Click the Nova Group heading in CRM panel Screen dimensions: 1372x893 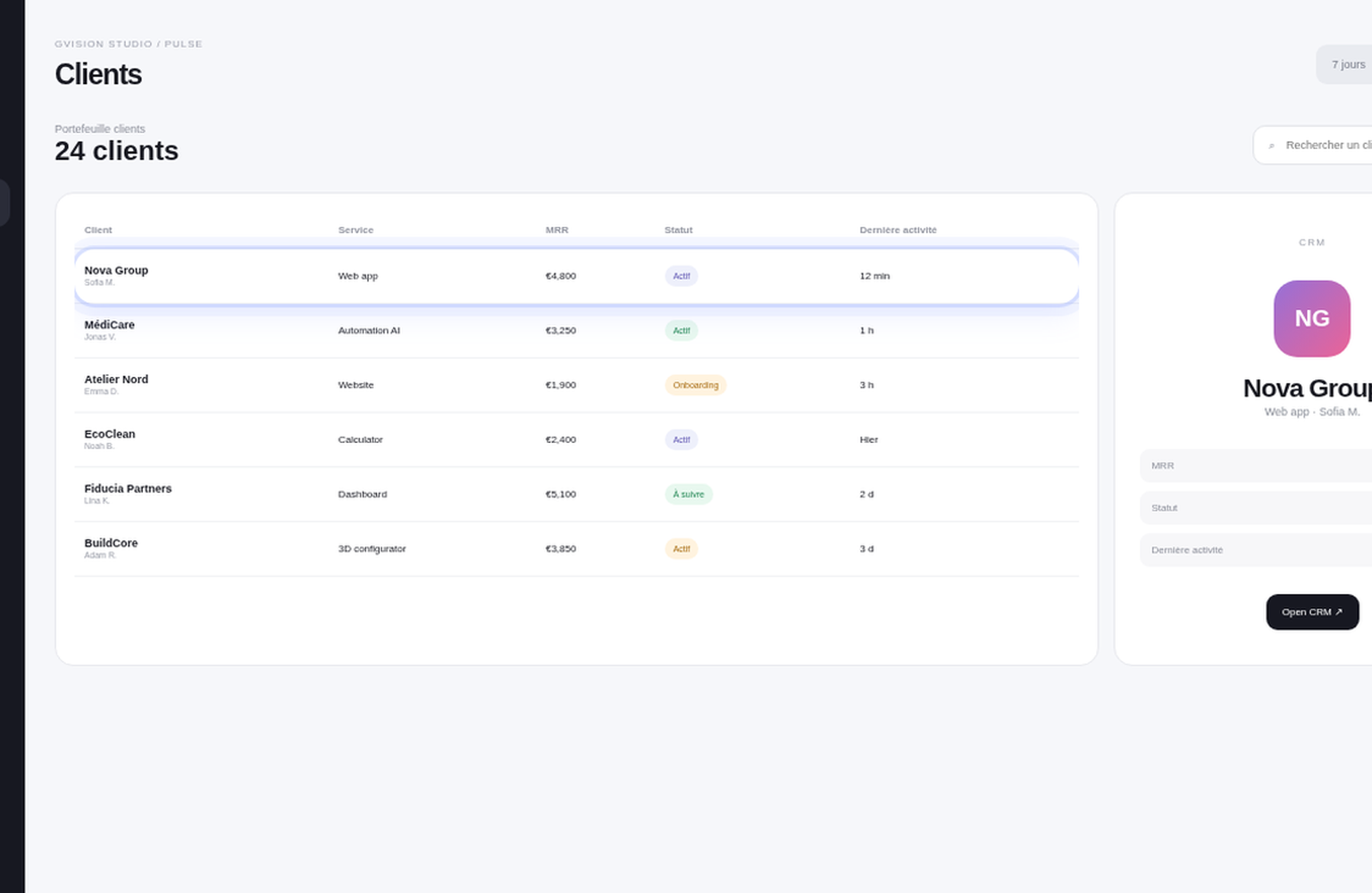(x=1307, y=388)
